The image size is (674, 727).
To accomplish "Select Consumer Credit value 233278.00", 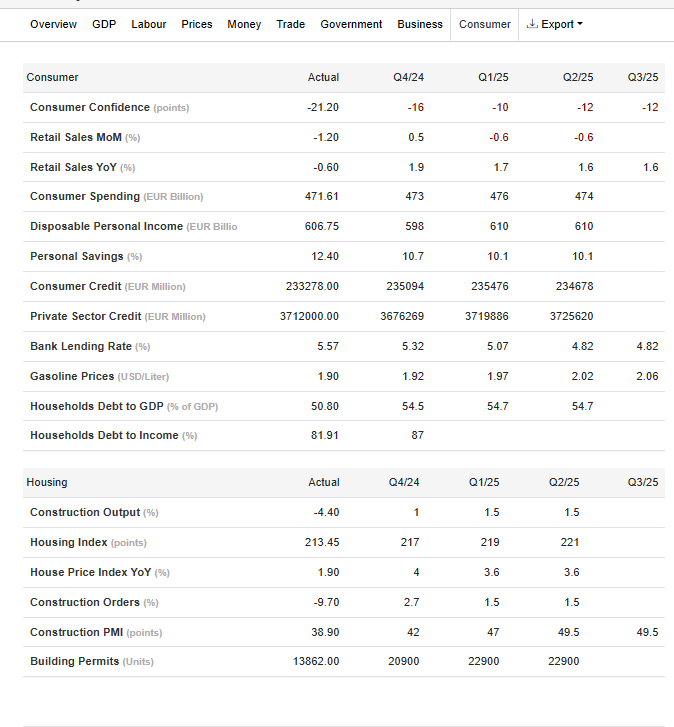I will point(312,286).
